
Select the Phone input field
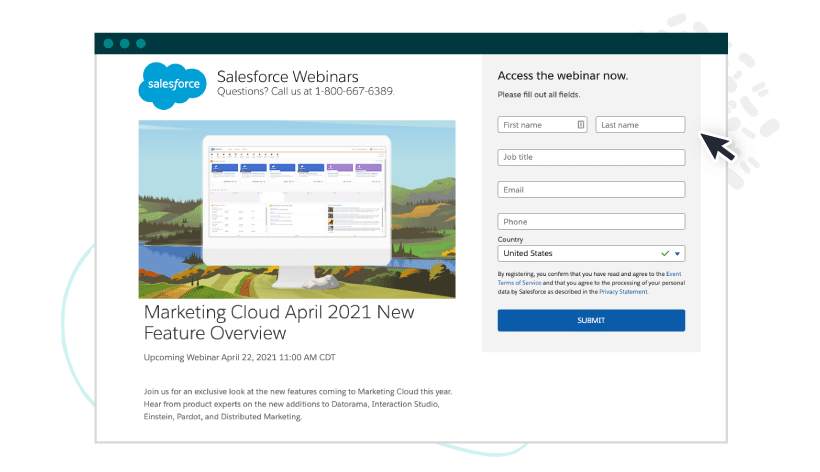591,222
